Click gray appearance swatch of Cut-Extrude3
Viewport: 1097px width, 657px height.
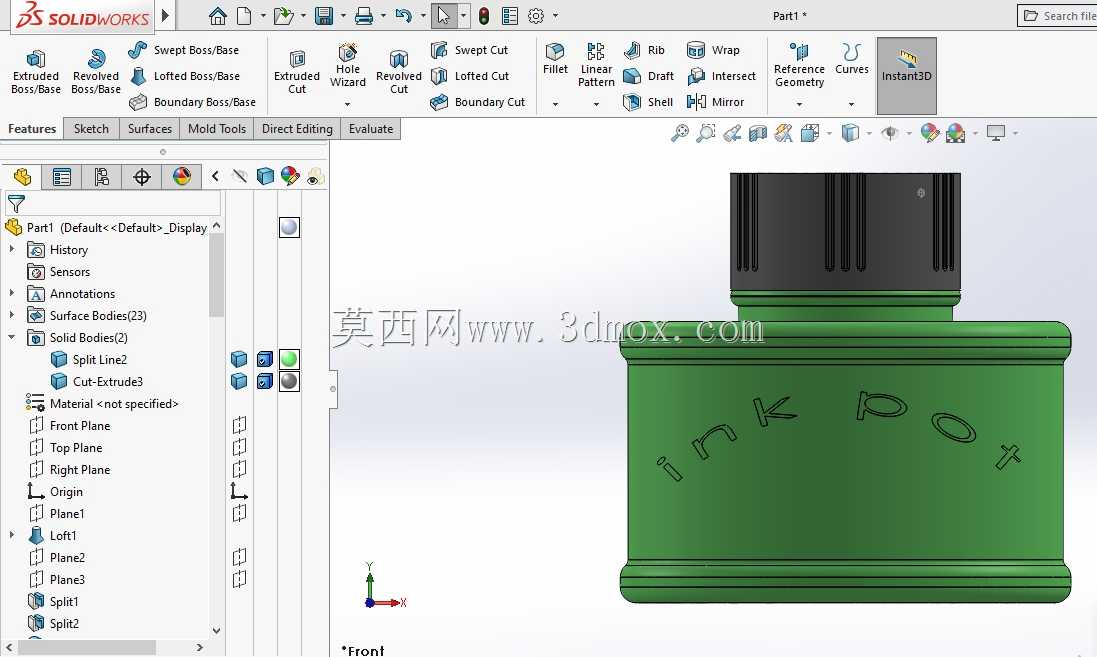tap(289, 381)
